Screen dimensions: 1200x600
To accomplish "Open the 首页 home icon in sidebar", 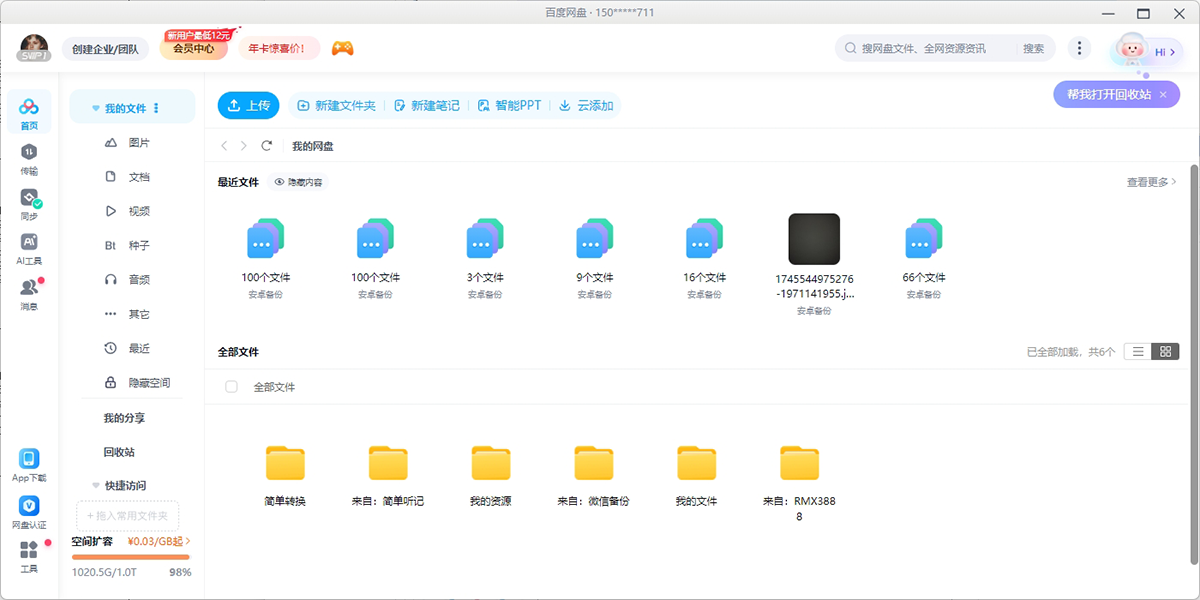I will click(29, 113).
